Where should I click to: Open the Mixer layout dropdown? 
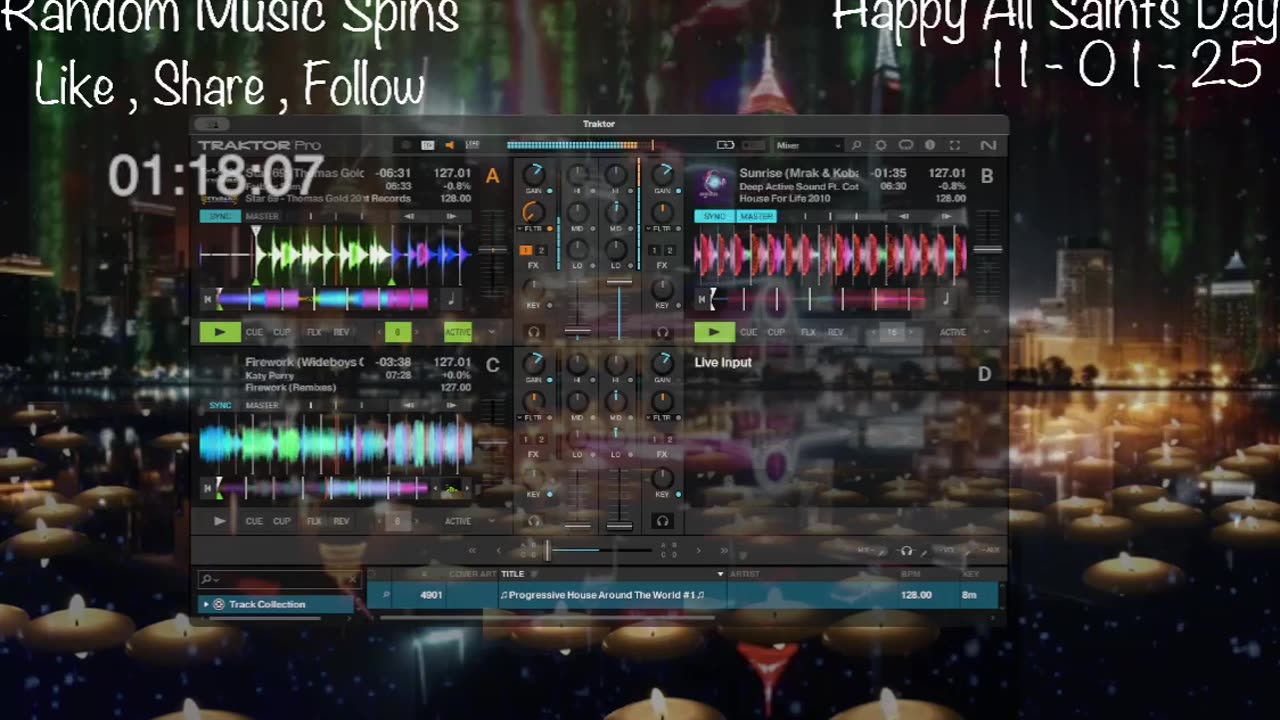coord(808,145)
